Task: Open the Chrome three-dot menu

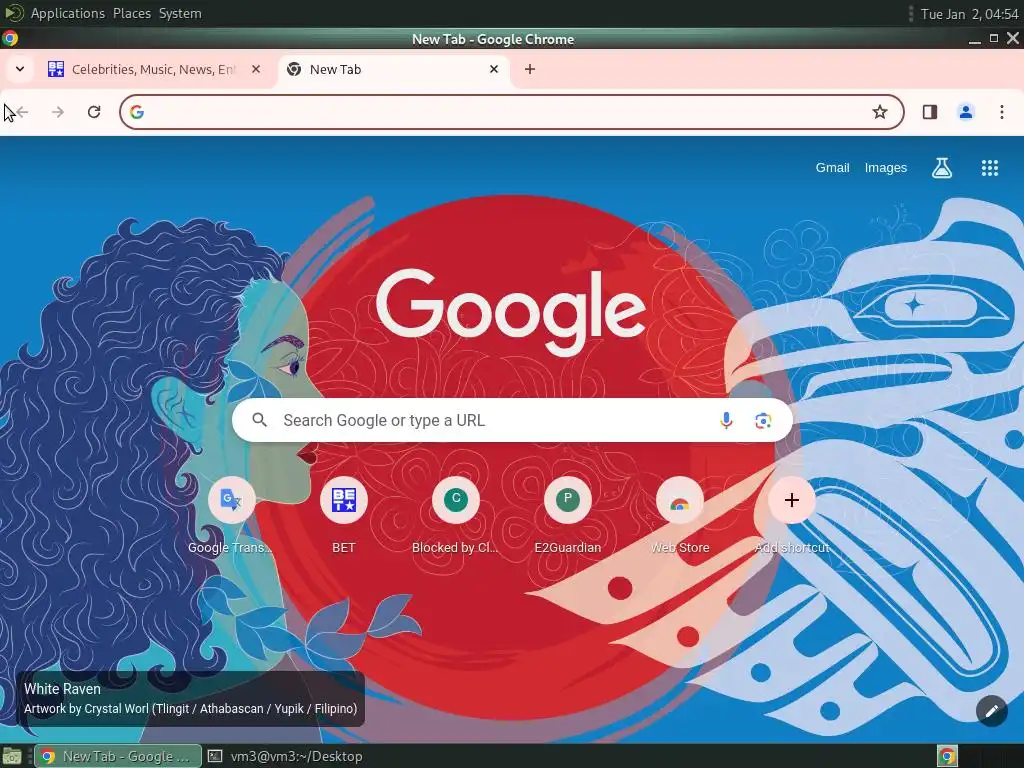Action: [1001, 112]
